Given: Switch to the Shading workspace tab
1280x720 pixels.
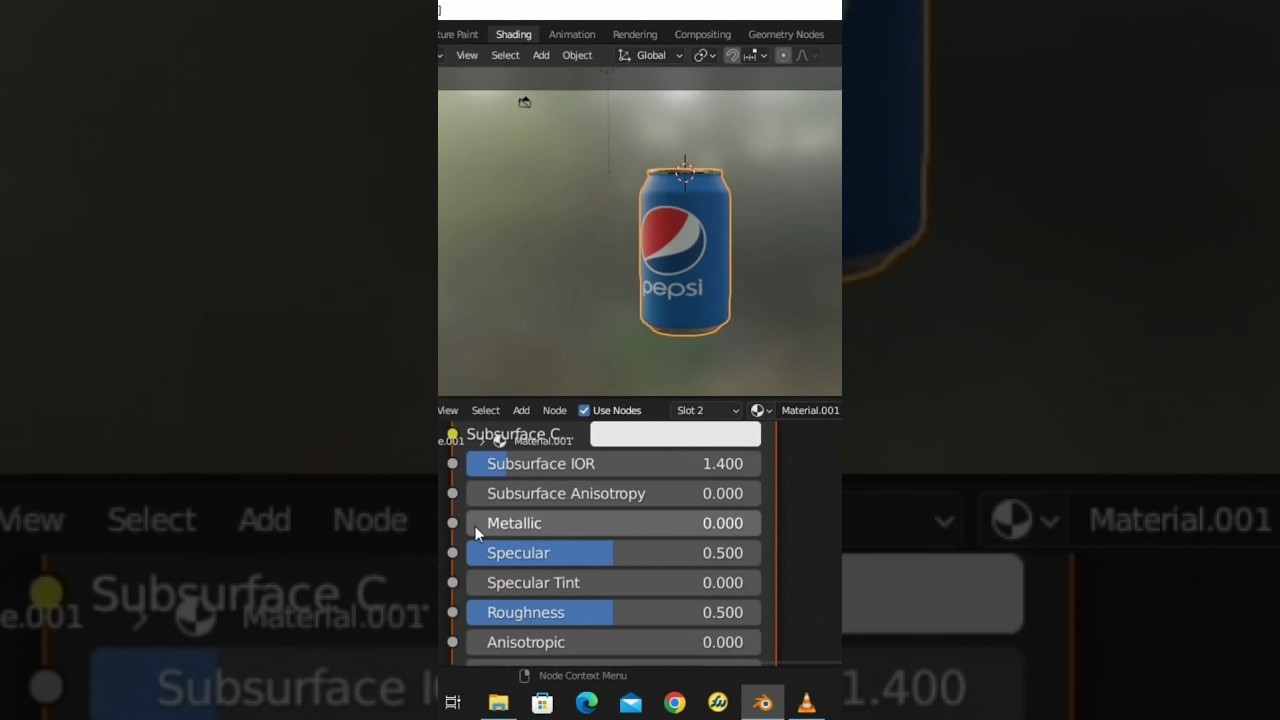Looking at the screenshot, I should pos(514,34).
